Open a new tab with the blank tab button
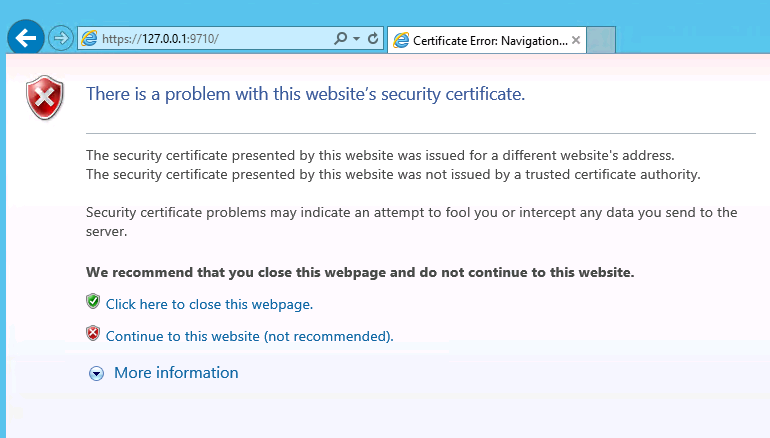This screenshot has width=770, height=438. click(x=601, y=40)
